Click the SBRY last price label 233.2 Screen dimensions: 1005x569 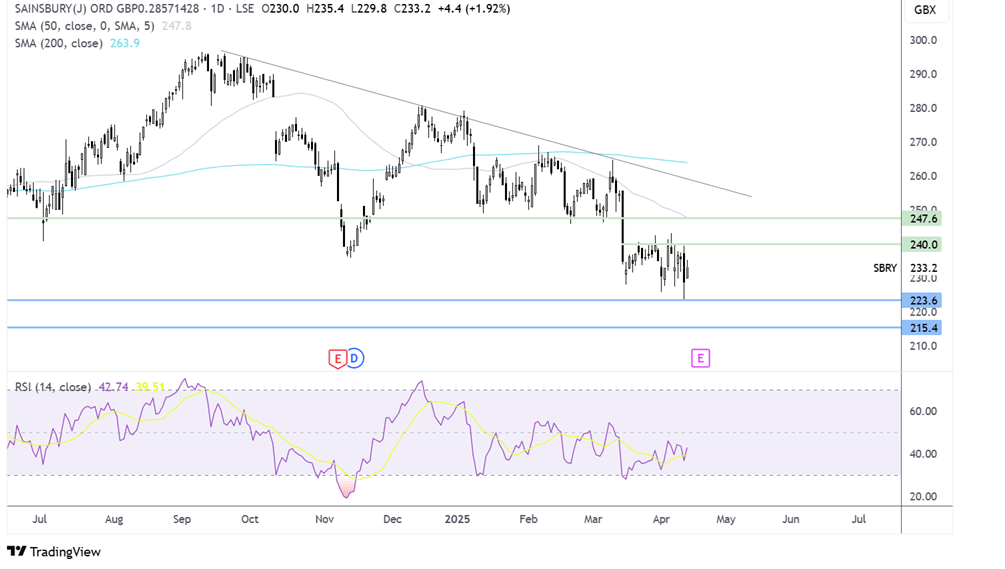(924, 268)
